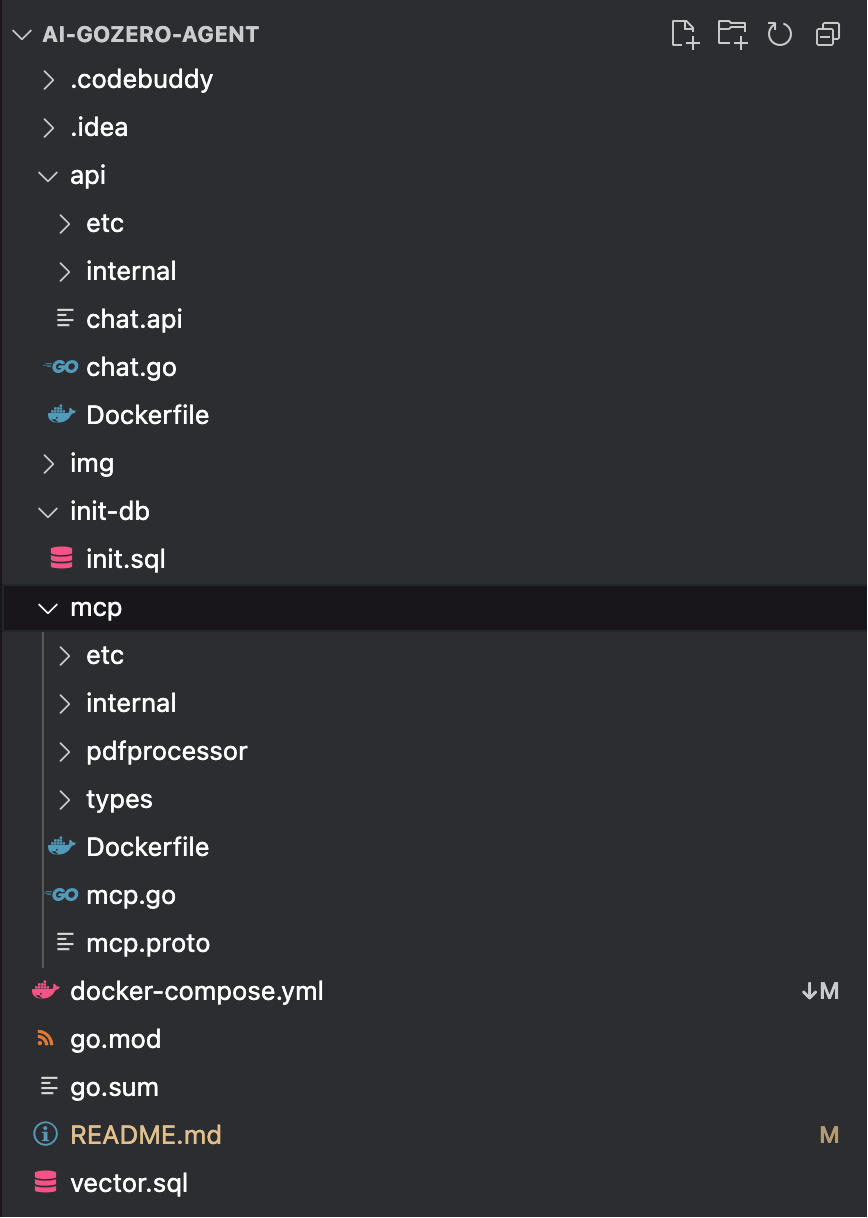Screen dimensions: 868x1218
Task: Click the info icon beside README.md
Action: (x=46, y=1135)
